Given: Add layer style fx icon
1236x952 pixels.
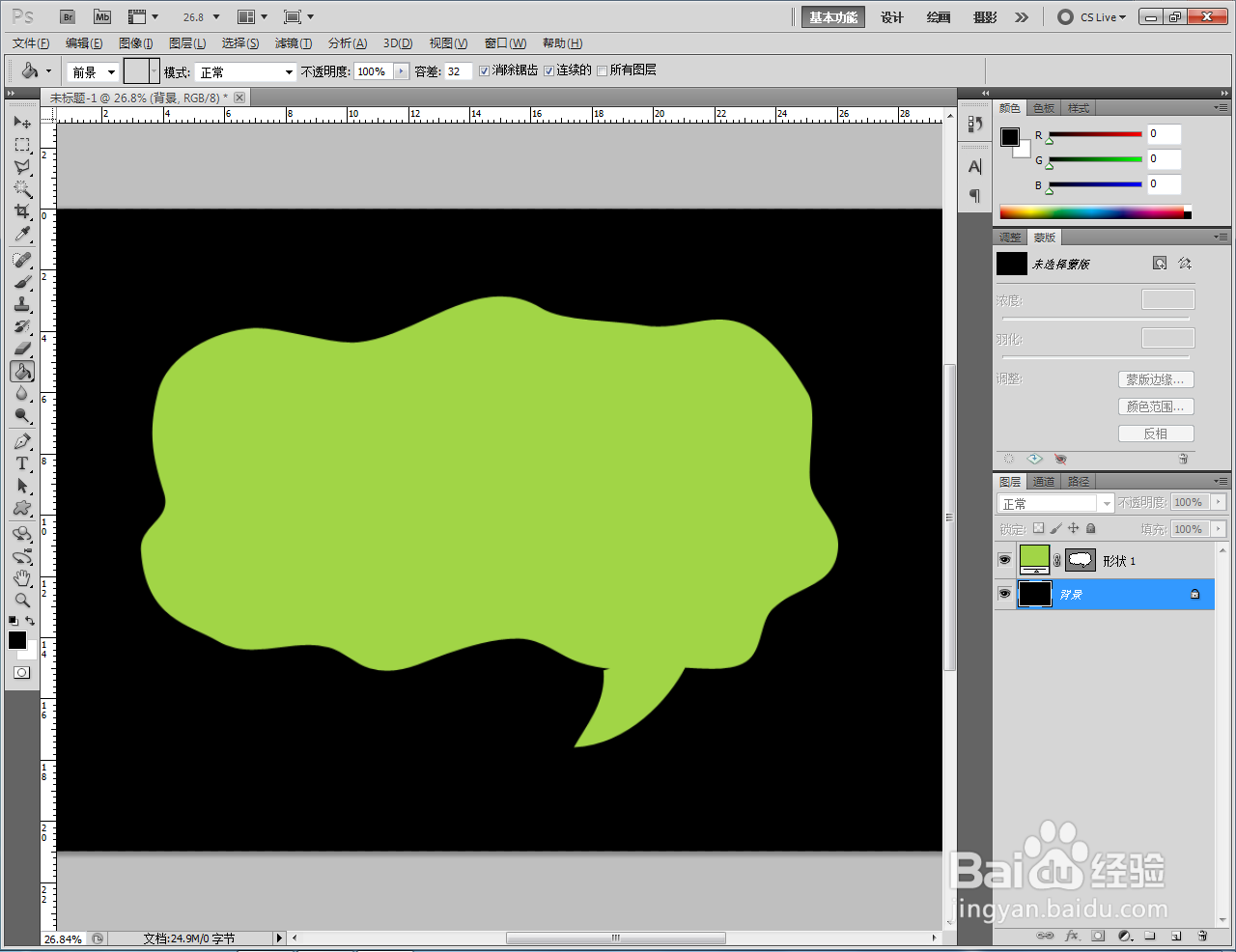Looking at the screenshot, I should (x=1072, y=936).
